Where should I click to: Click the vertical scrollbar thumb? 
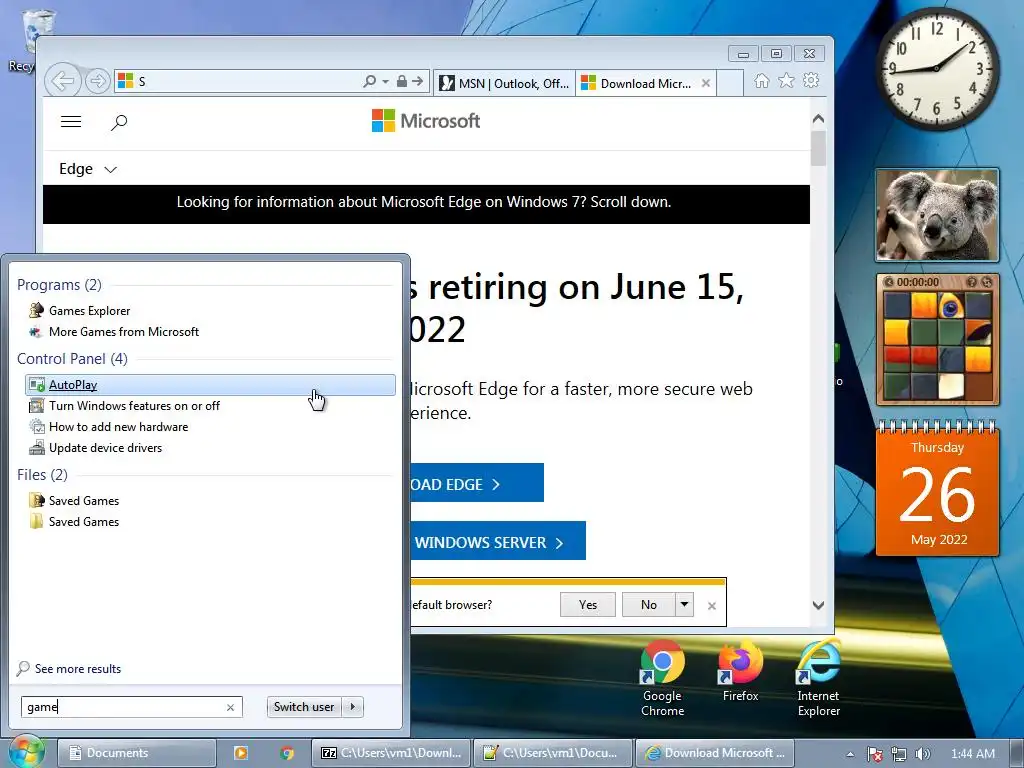pos(818,148)
